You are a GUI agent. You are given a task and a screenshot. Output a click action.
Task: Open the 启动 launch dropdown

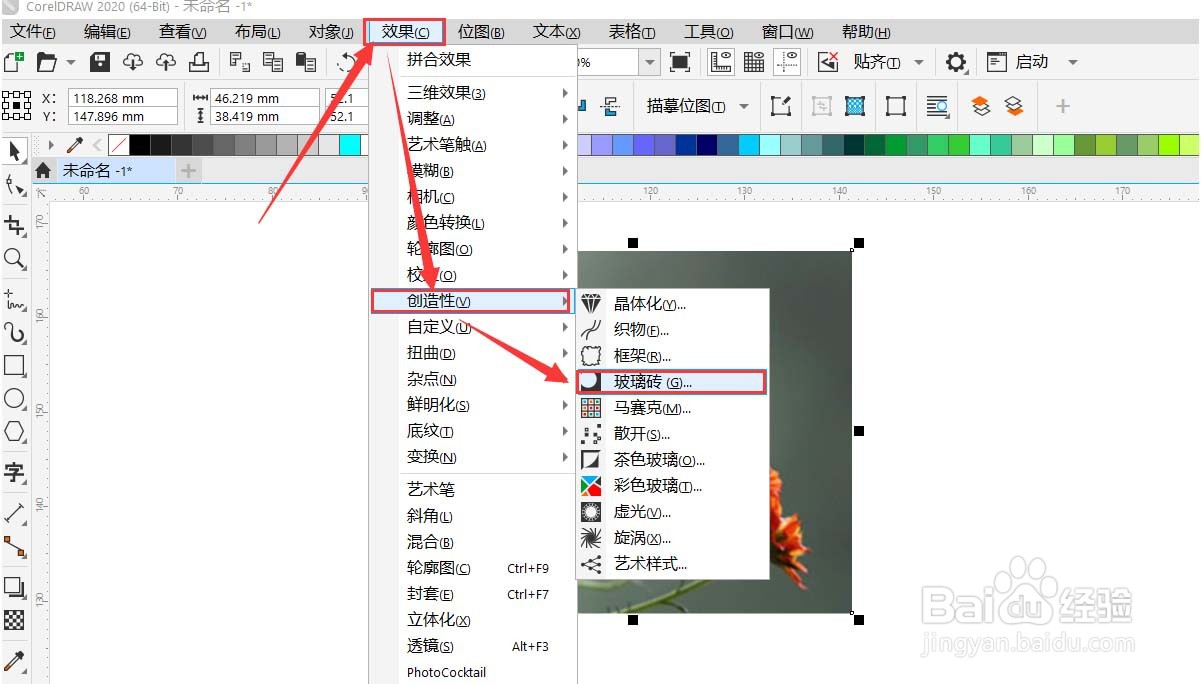point(1073,62)
